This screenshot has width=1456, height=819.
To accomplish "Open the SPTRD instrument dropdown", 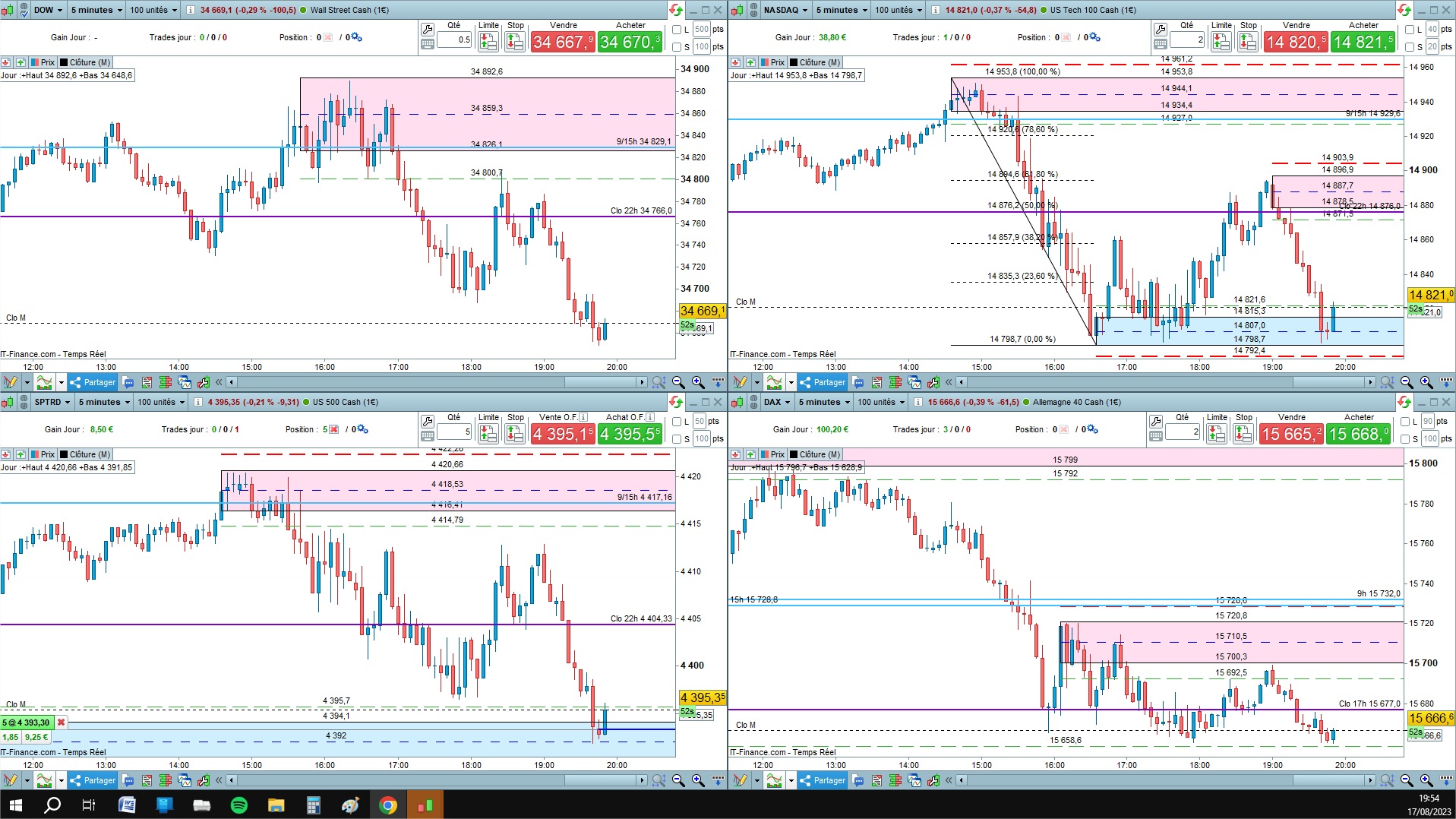I will (52, 402).
